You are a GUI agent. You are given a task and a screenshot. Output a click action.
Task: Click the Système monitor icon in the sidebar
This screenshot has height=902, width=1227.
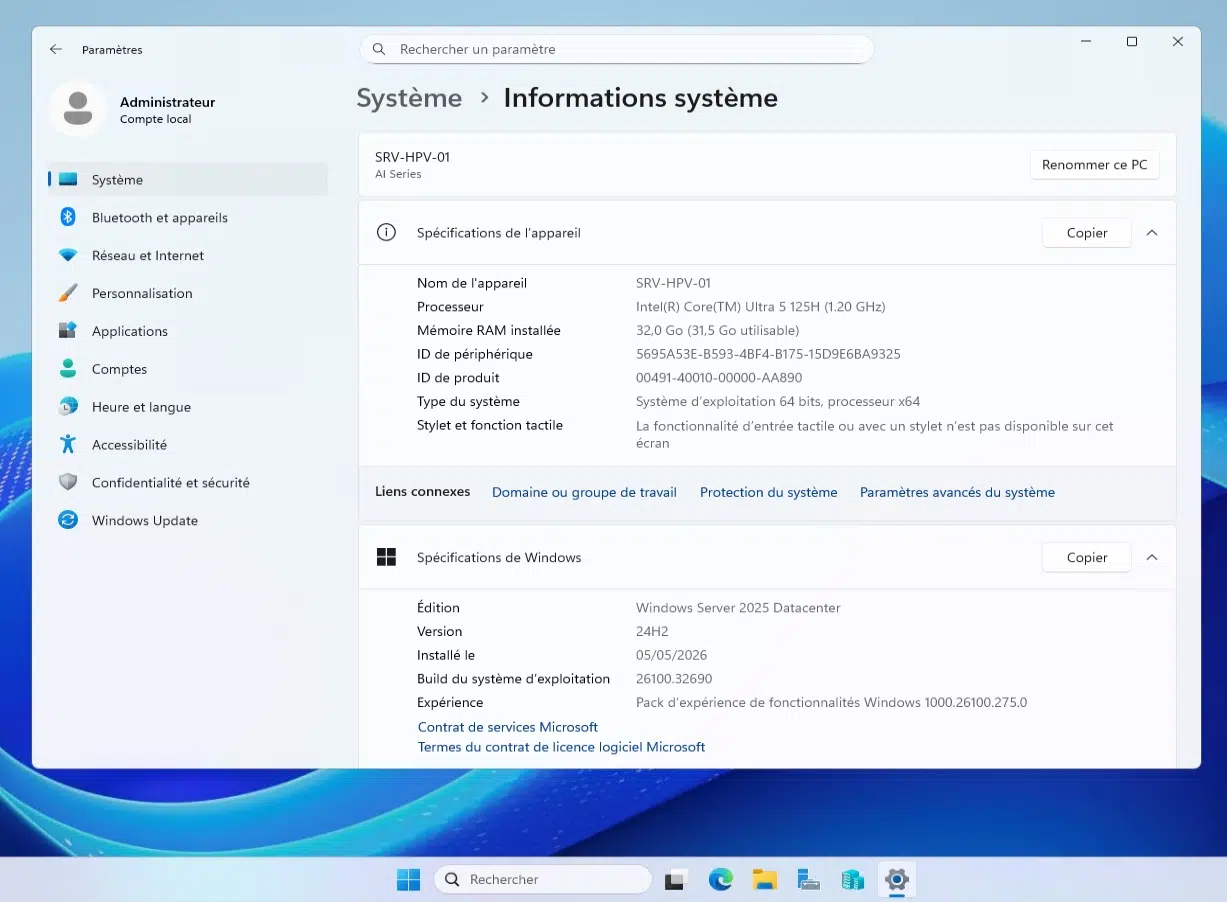point(68,180)
